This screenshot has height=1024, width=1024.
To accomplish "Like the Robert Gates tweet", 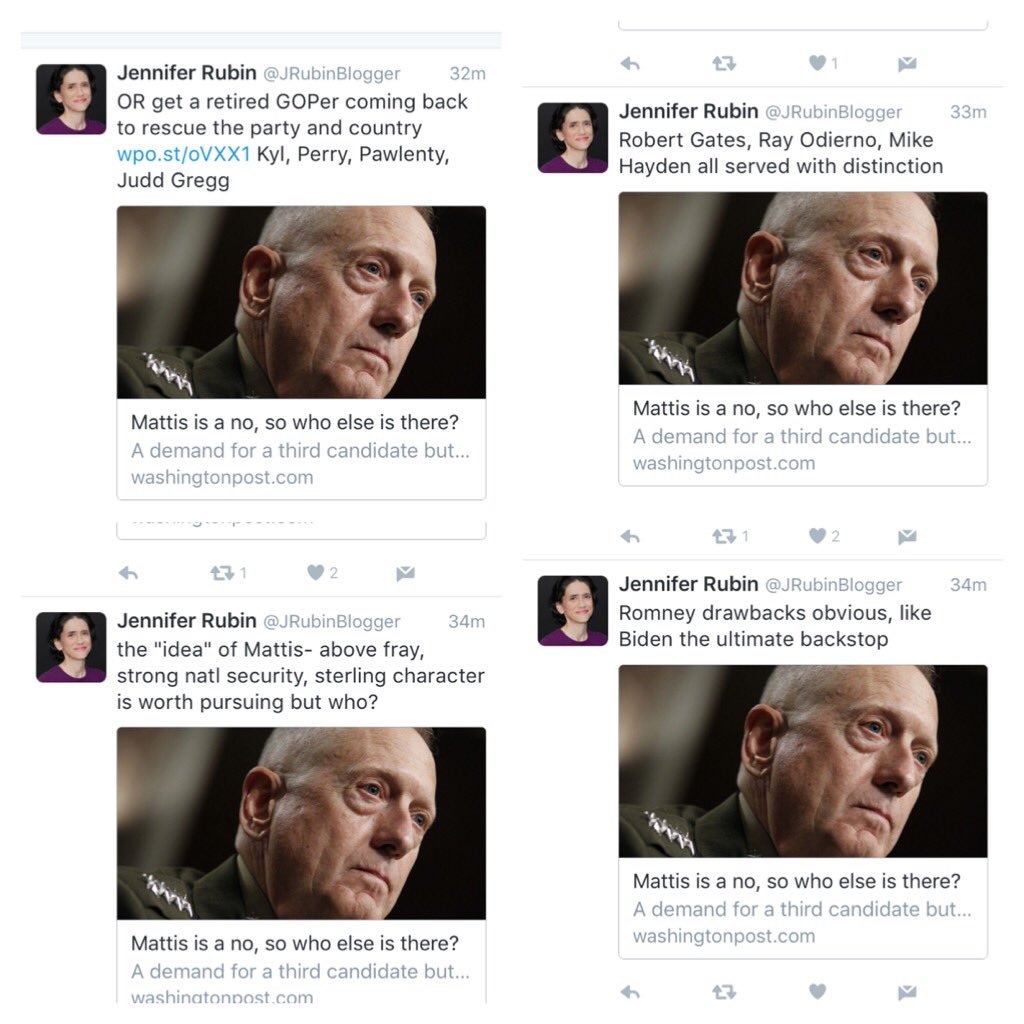I will [817, 536].
